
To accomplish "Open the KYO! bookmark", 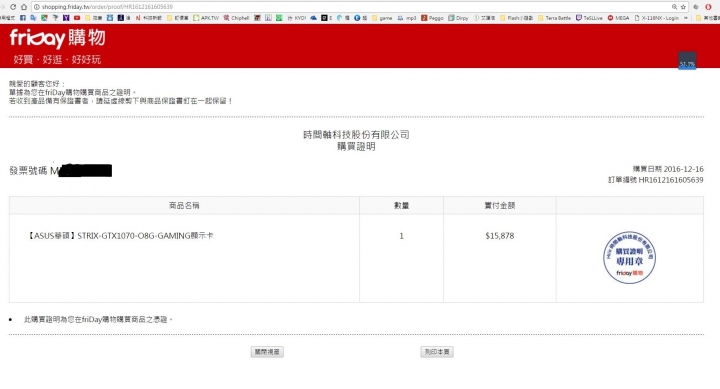I will click(x=297, y=18).
